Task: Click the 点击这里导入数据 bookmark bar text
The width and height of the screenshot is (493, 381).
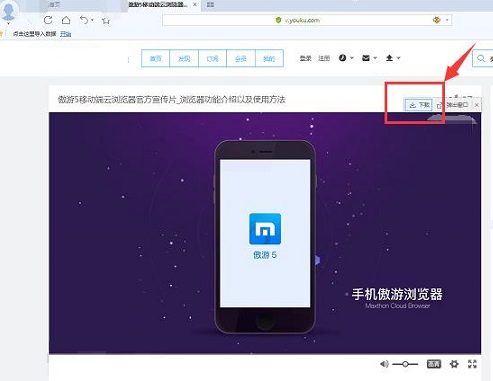Action: tap(34, 34)
